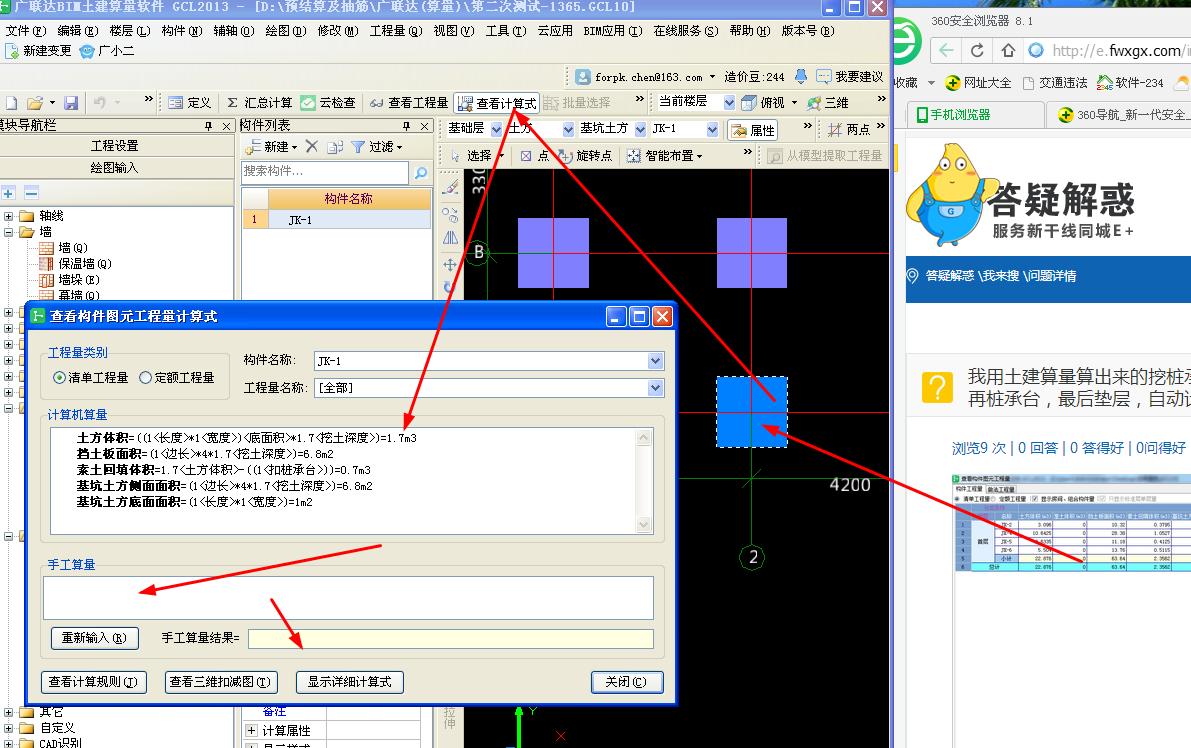
Task: Click the save floppy disk icon
Action: coord(71,103)
